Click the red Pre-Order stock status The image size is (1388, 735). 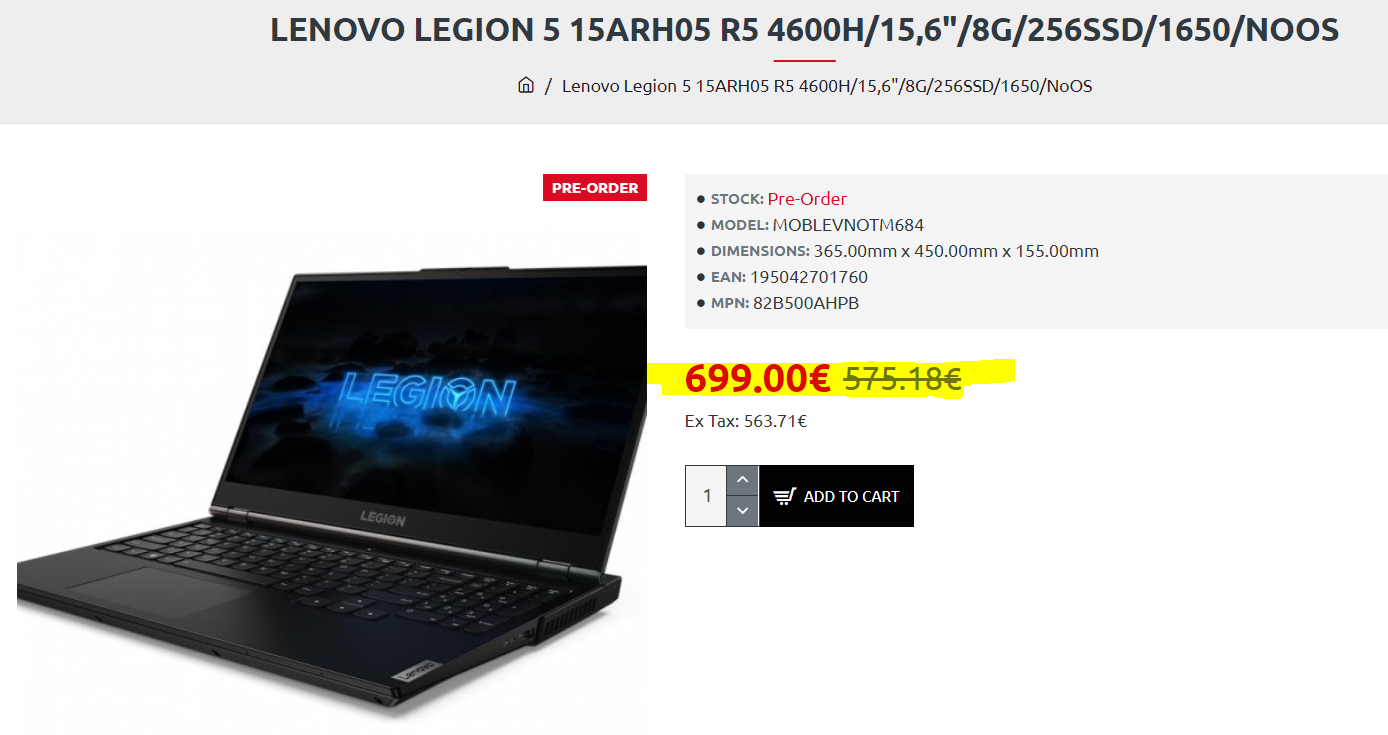(x=807, y=199)
